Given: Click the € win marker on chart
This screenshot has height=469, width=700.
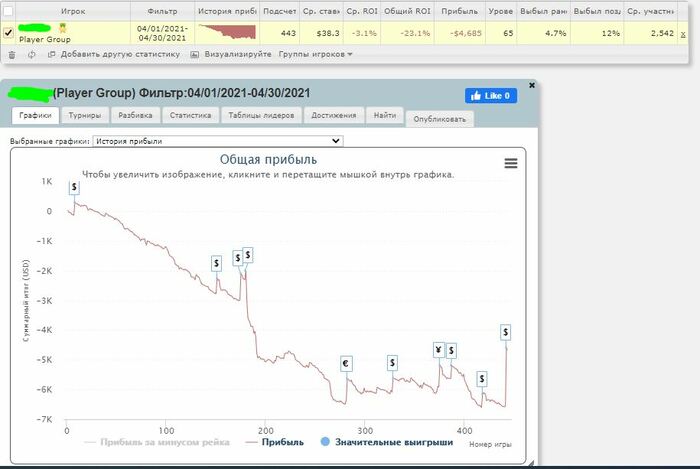Looking at the screenshot, I should click(346, 364).
